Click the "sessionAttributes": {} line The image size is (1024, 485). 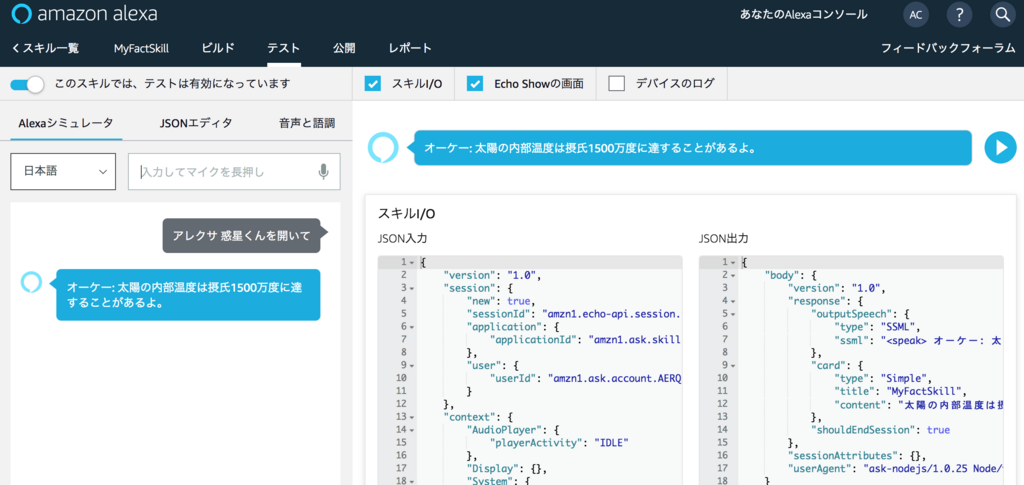pos(857,455)
